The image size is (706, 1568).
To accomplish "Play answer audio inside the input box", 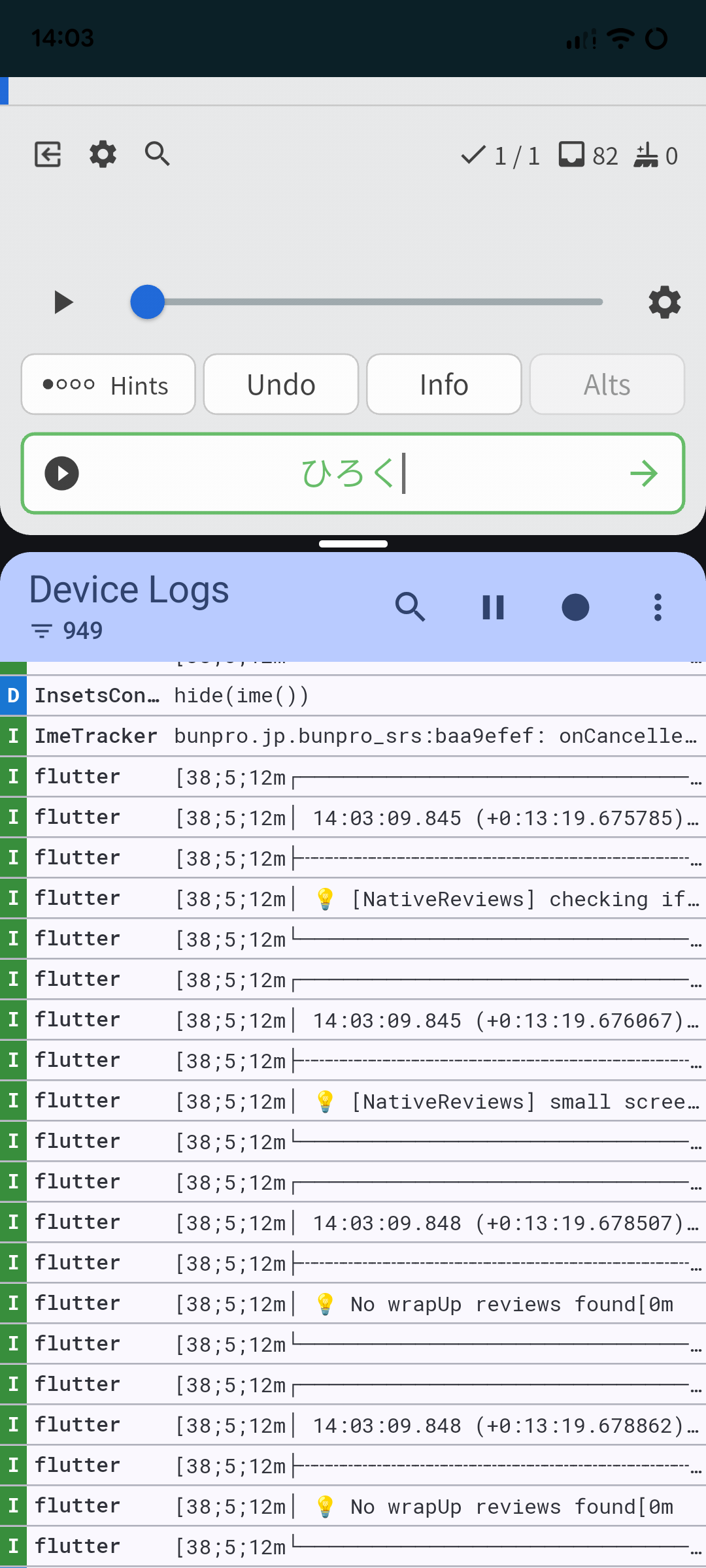I will pos(62,474).
